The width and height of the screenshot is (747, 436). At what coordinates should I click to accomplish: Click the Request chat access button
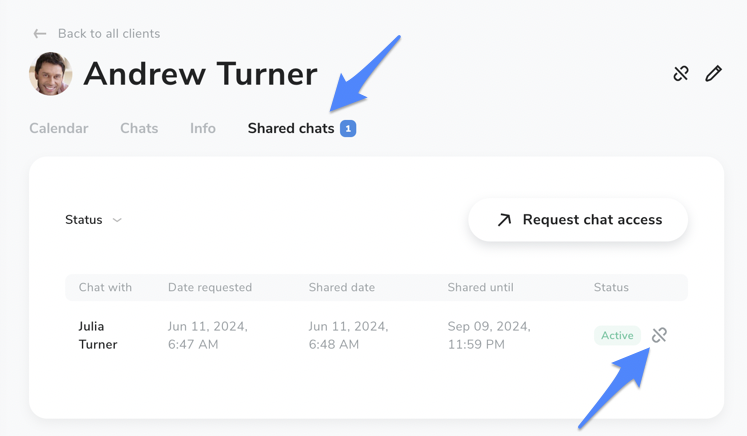578,220
